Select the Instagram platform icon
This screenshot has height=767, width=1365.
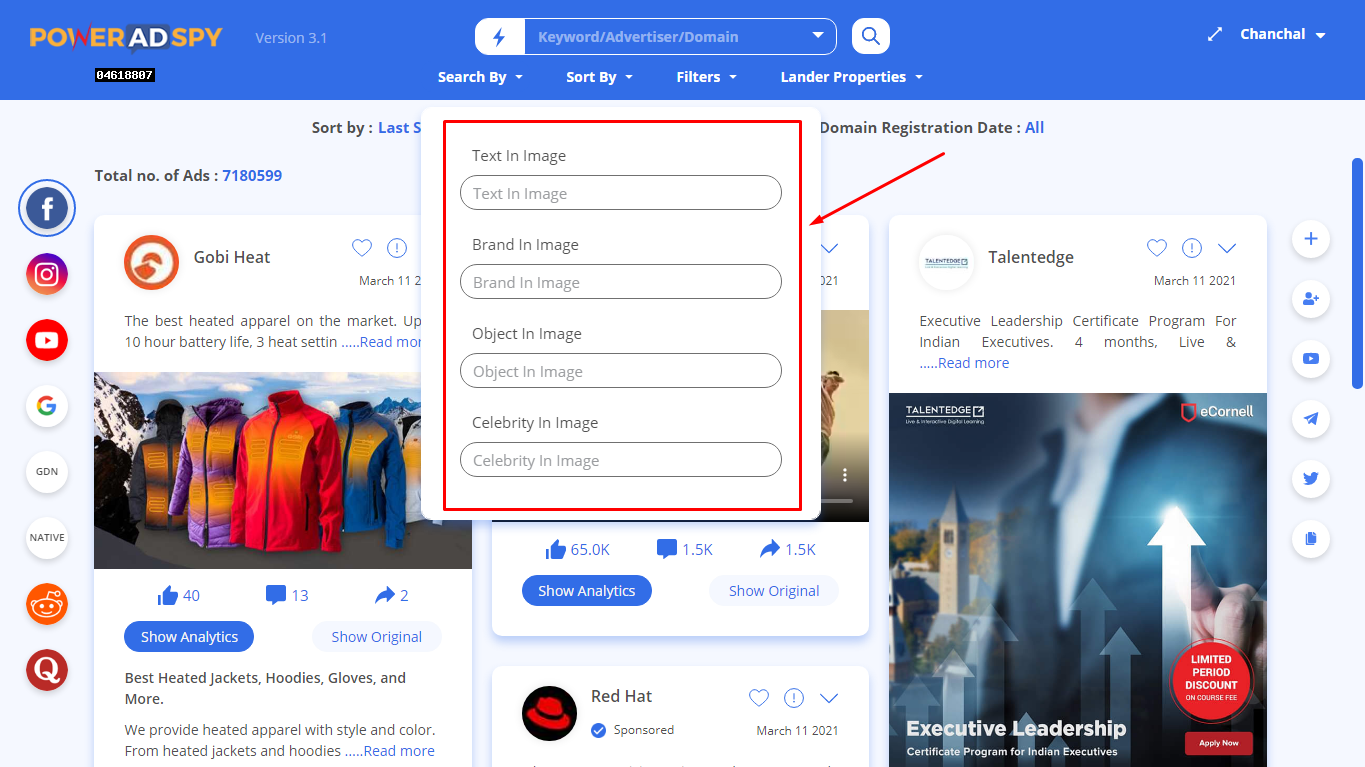click(47, 274)
